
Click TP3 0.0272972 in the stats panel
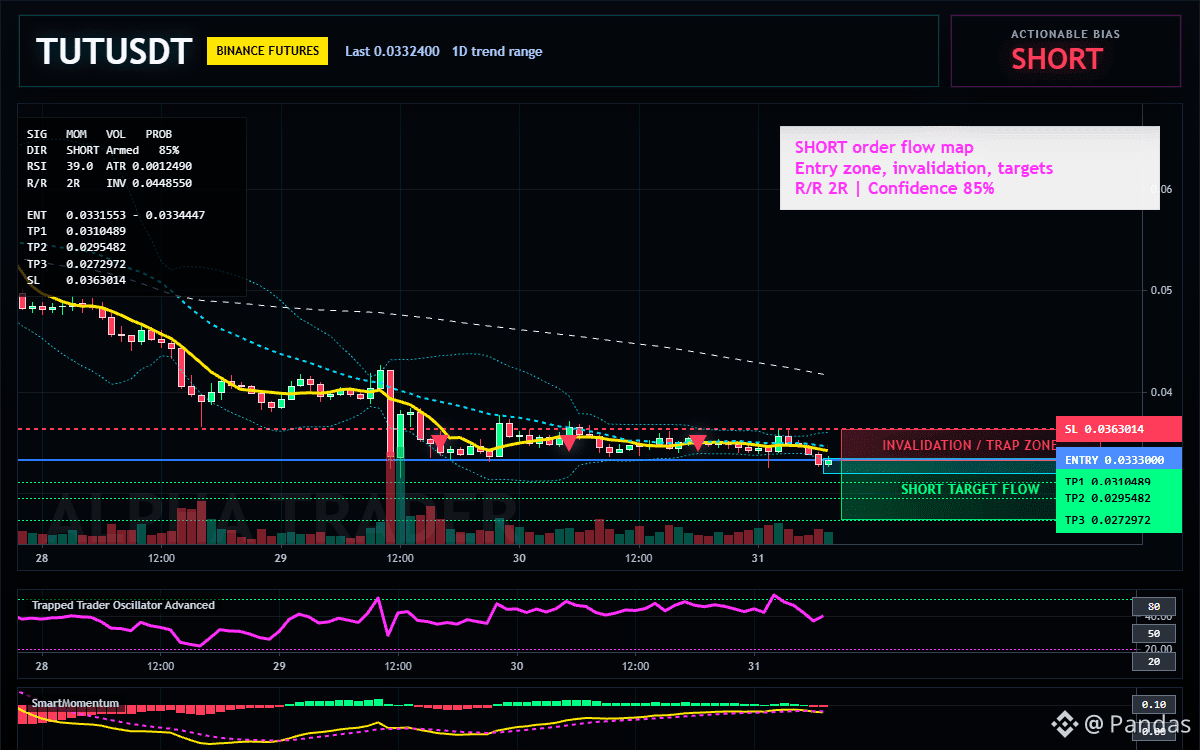tap(76, 263)
